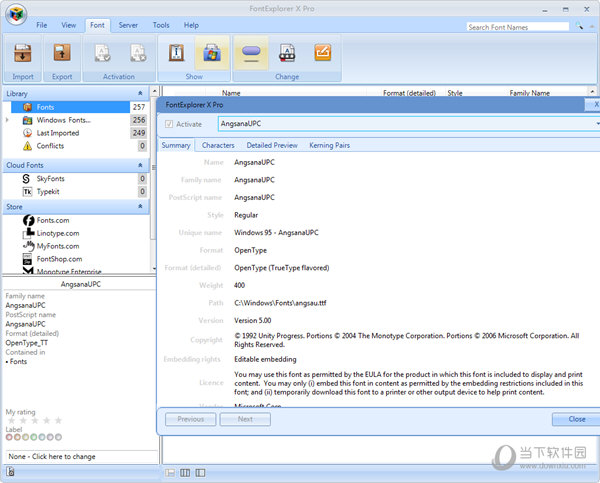Click the font list scrollbar up arrow
This screenshot has height=483, width=600.
(x=592, y=92)
